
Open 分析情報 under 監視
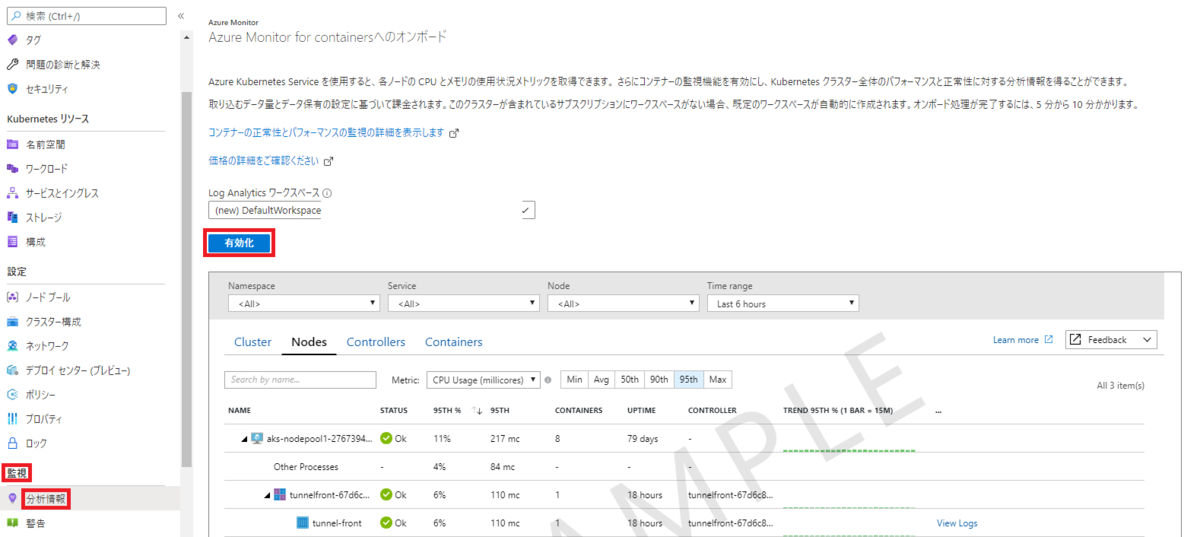(x=47, y=498)
